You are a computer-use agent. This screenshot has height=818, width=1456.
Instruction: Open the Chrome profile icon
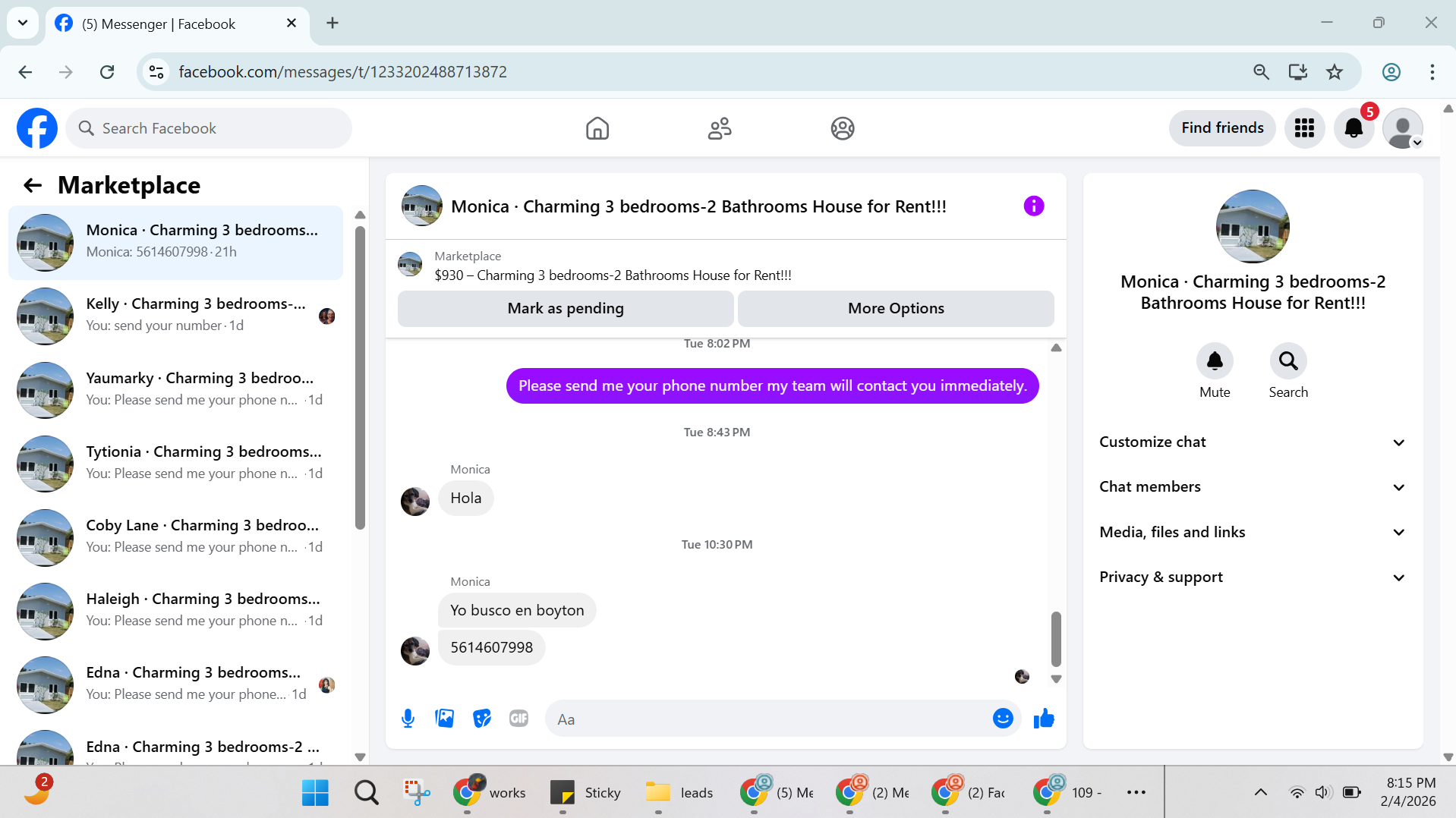[x=1391, y=72]
